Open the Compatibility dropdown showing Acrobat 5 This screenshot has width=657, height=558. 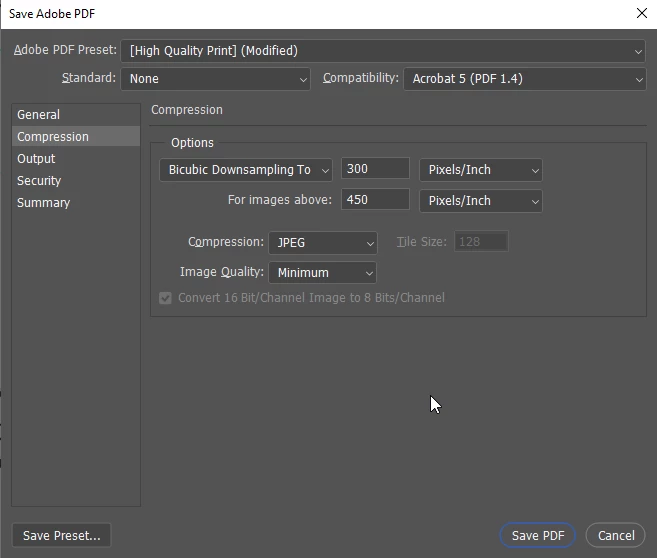click(x=525, y=79)
